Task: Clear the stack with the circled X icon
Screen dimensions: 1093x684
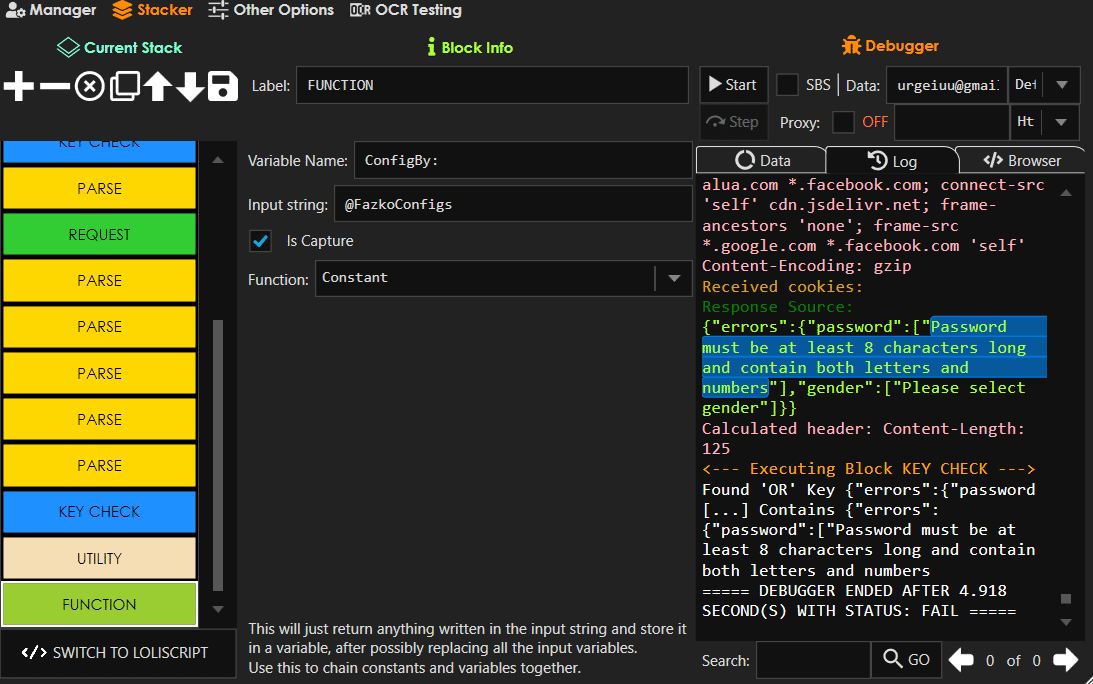Action: click(x=87, y=86)
